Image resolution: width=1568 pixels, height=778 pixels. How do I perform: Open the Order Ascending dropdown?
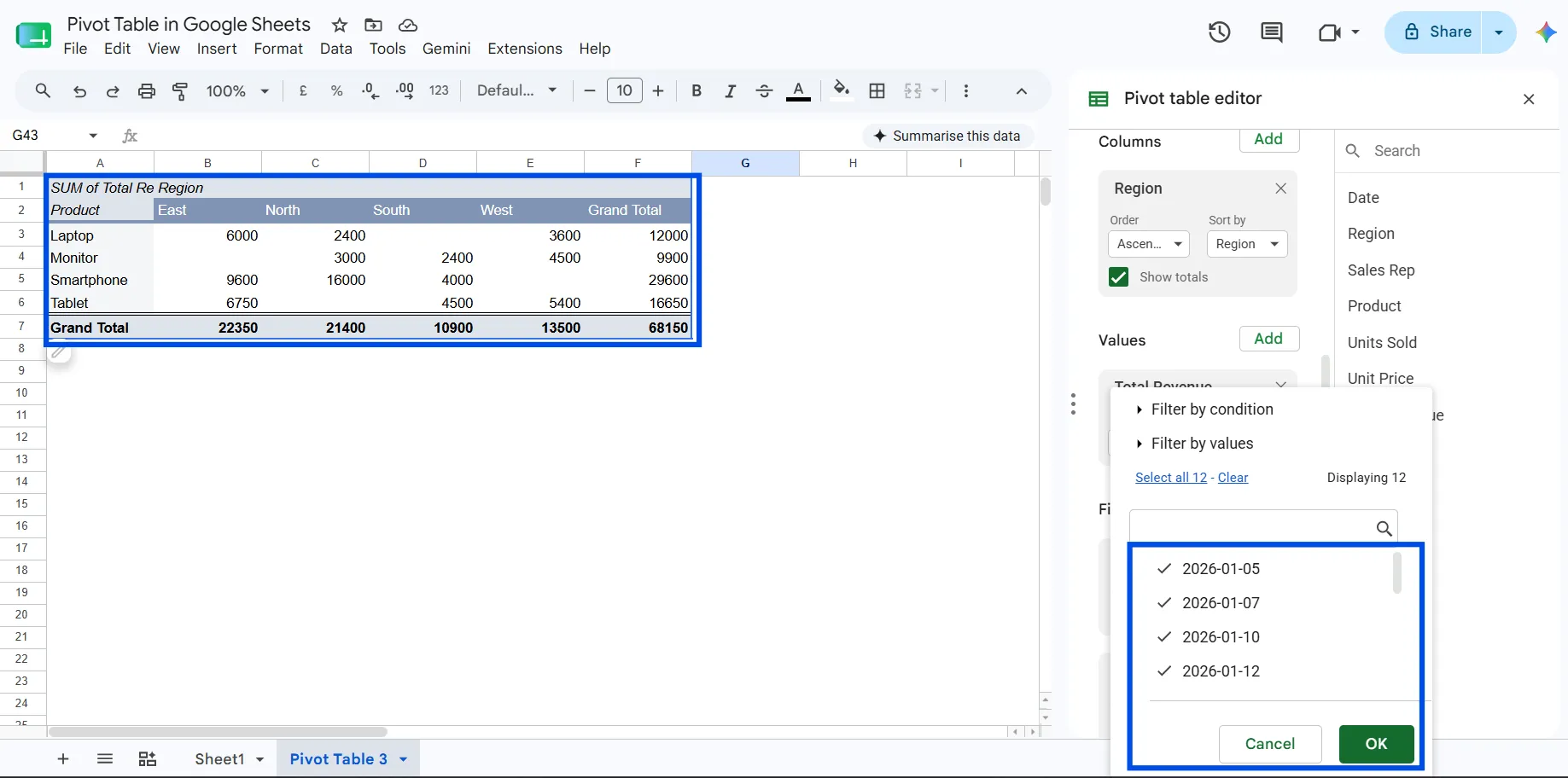(x=1149, y=244)
